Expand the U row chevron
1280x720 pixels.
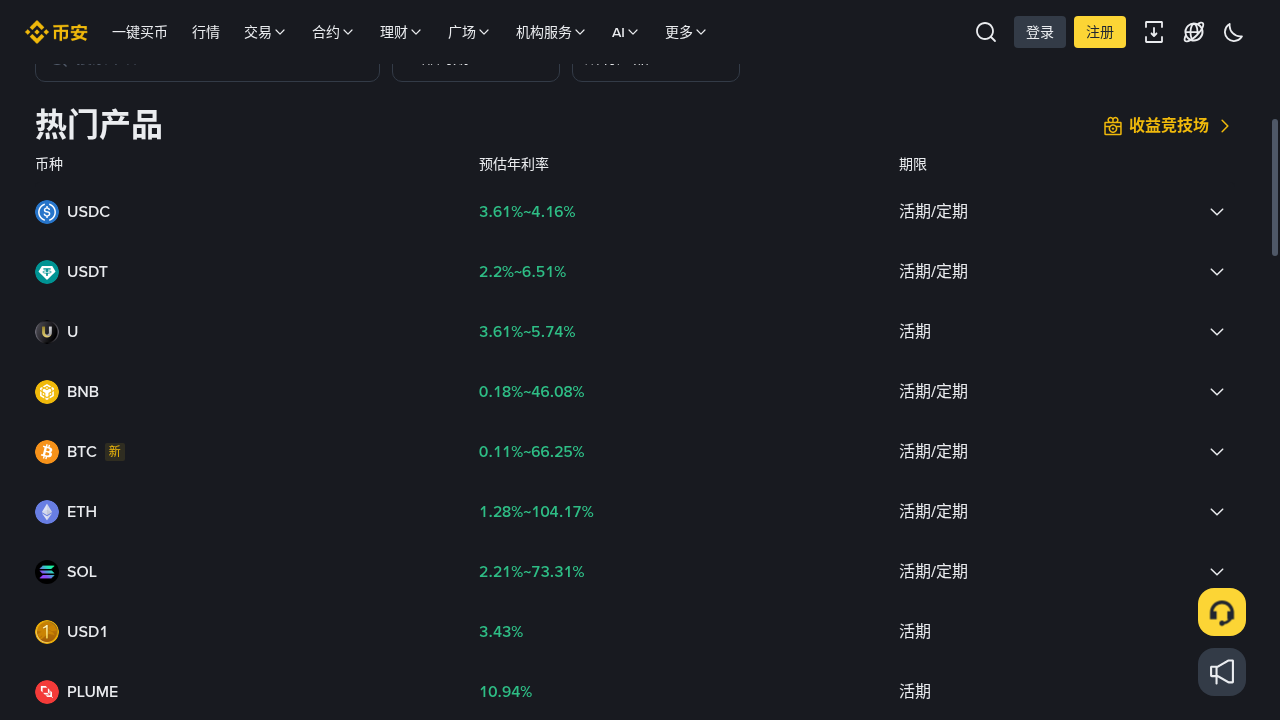click(1217, 332)
